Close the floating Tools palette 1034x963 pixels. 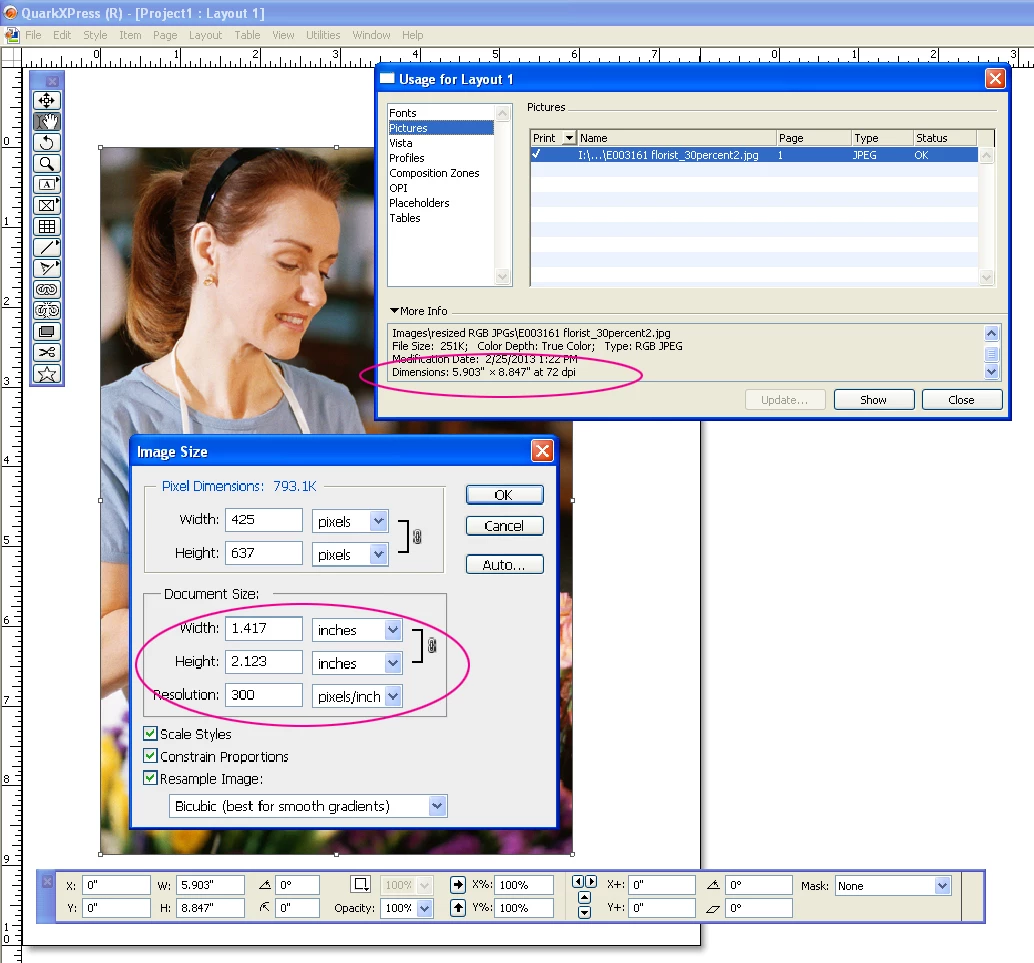coord(53,81)
